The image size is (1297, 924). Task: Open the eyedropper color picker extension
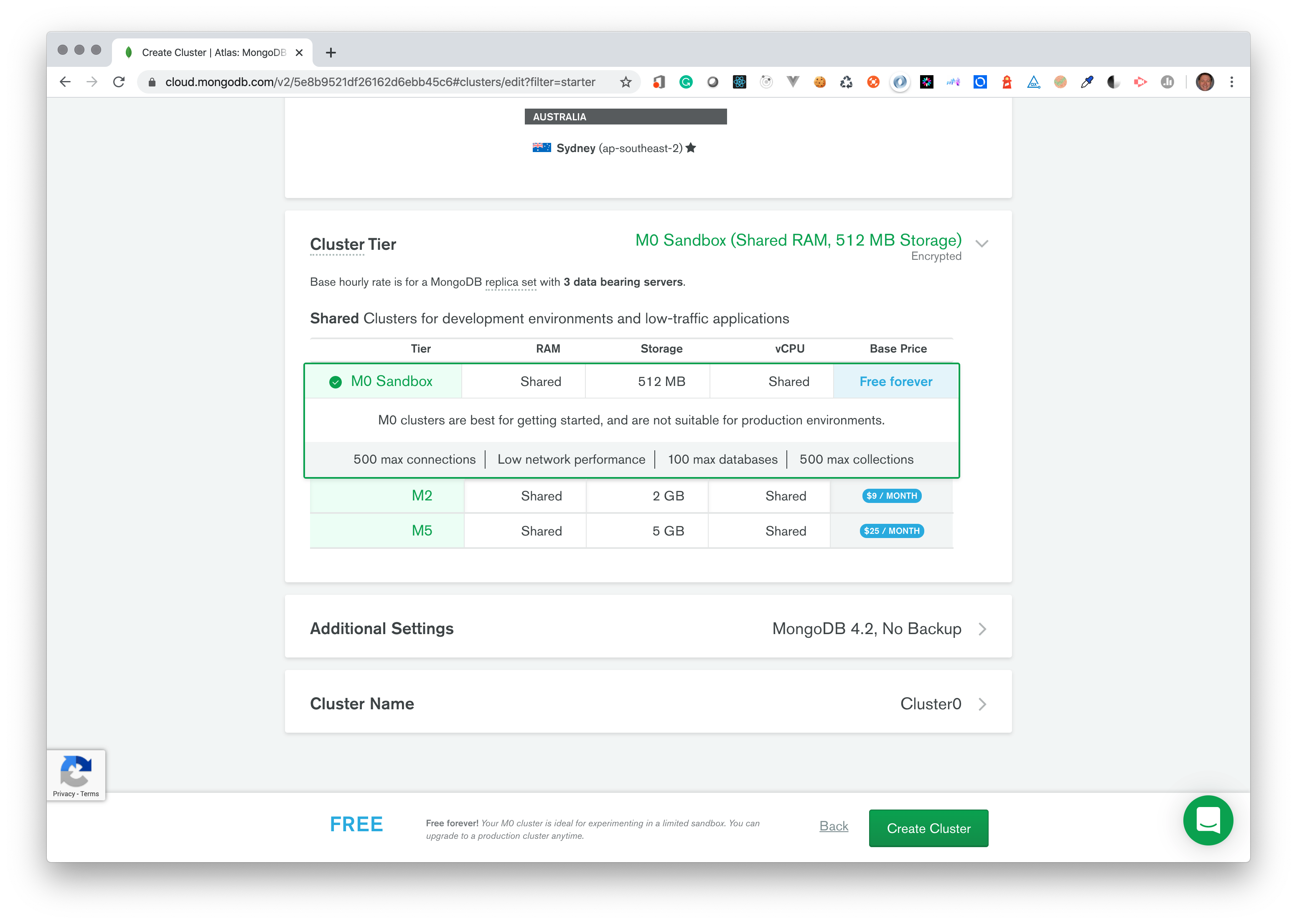coord(1087,82)
